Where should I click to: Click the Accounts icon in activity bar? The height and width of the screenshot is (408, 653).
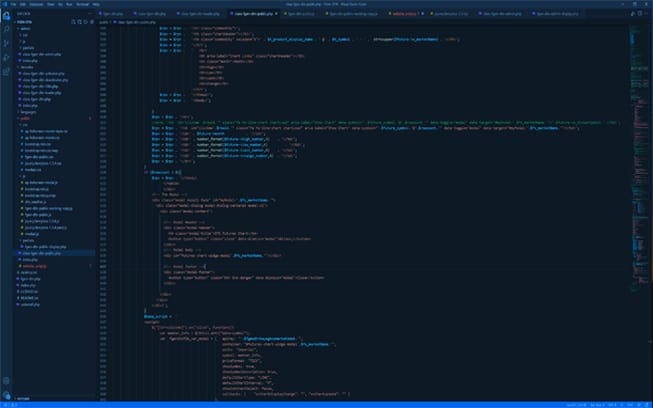click(7, 380)
